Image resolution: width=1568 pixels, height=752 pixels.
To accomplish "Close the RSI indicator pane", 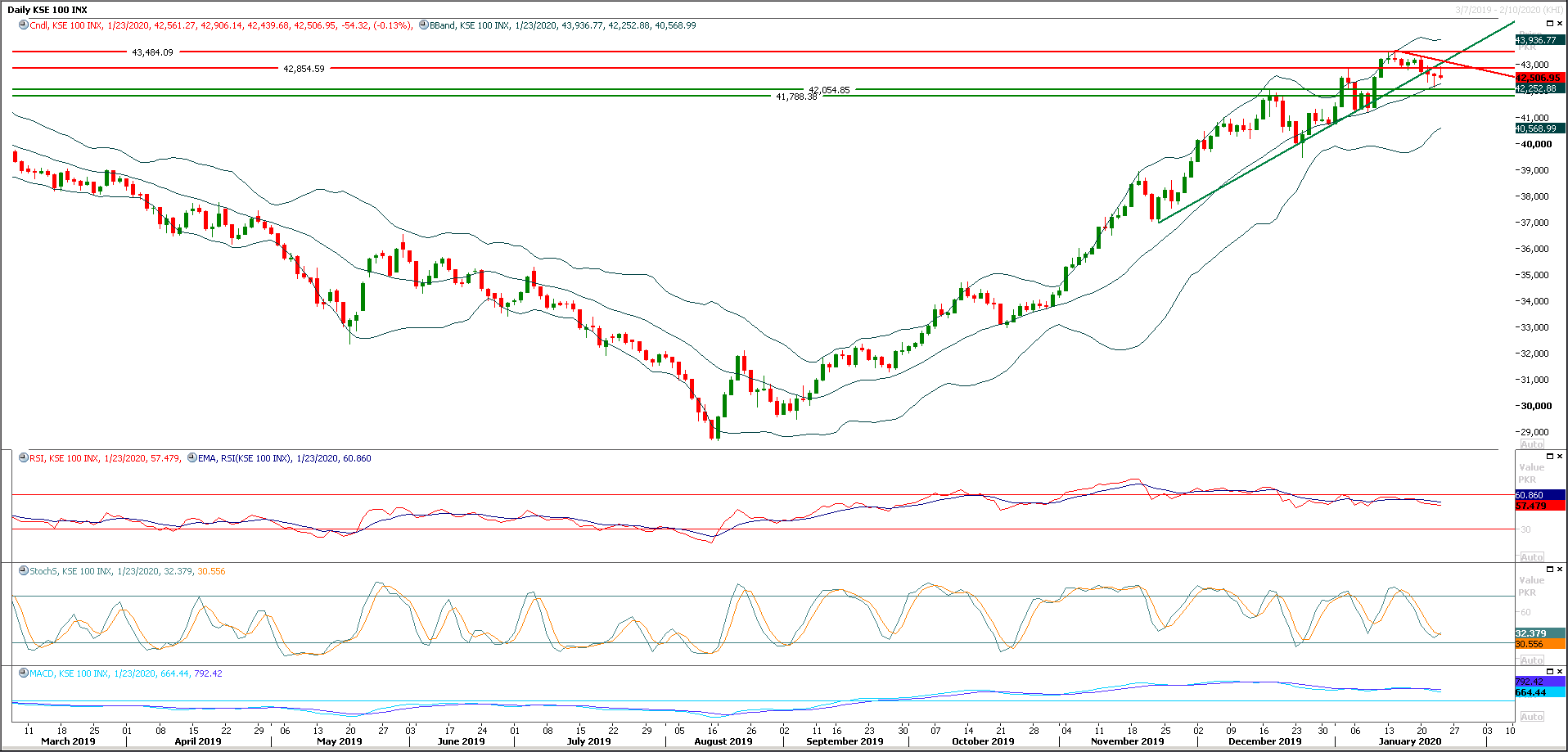I will coord(1560,457).
